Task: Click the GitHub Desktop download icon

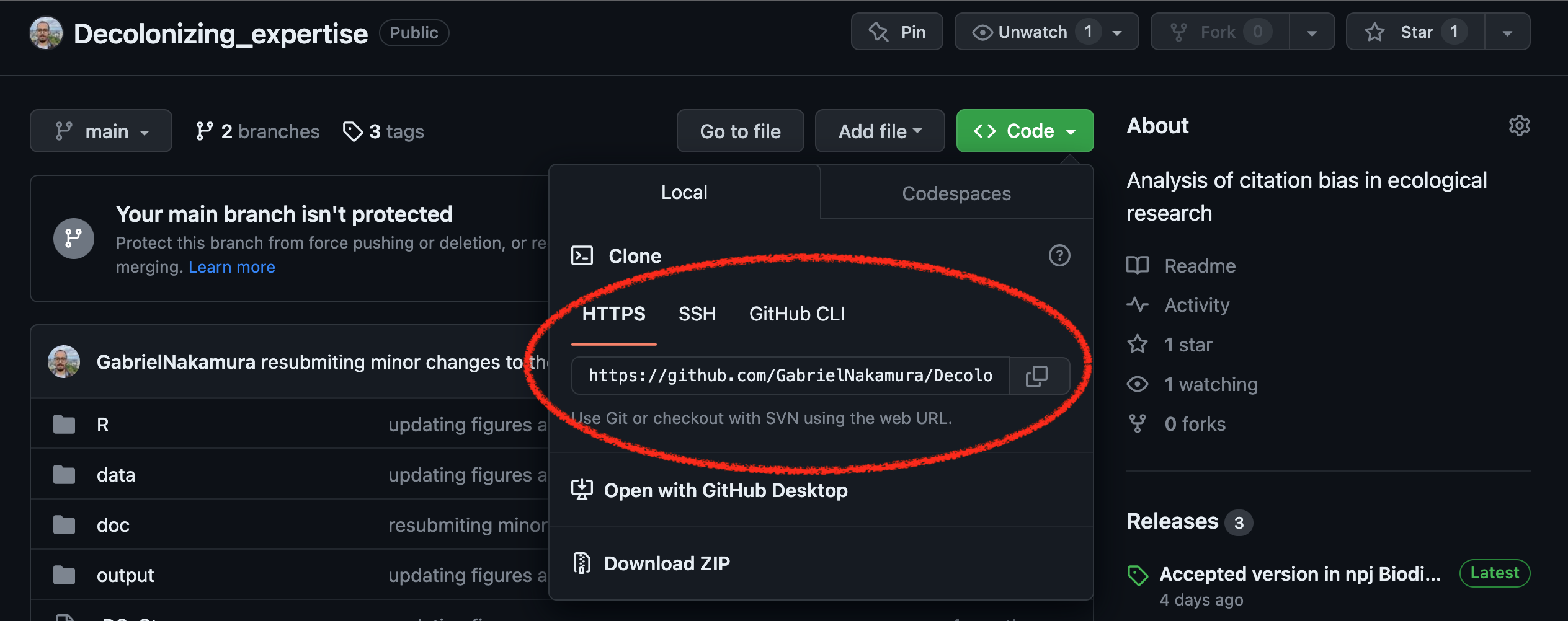Action: point(582,490)
